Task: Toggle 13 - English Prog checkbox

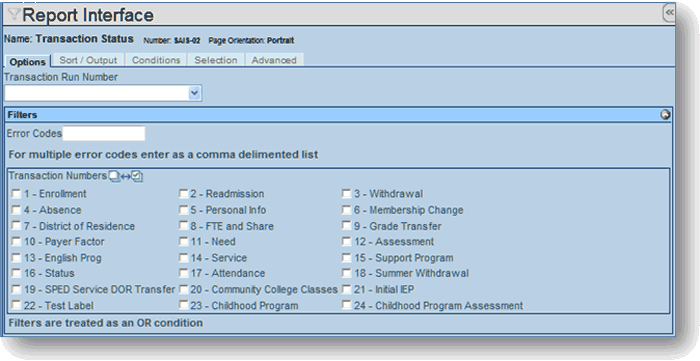Action: point(17,257)
